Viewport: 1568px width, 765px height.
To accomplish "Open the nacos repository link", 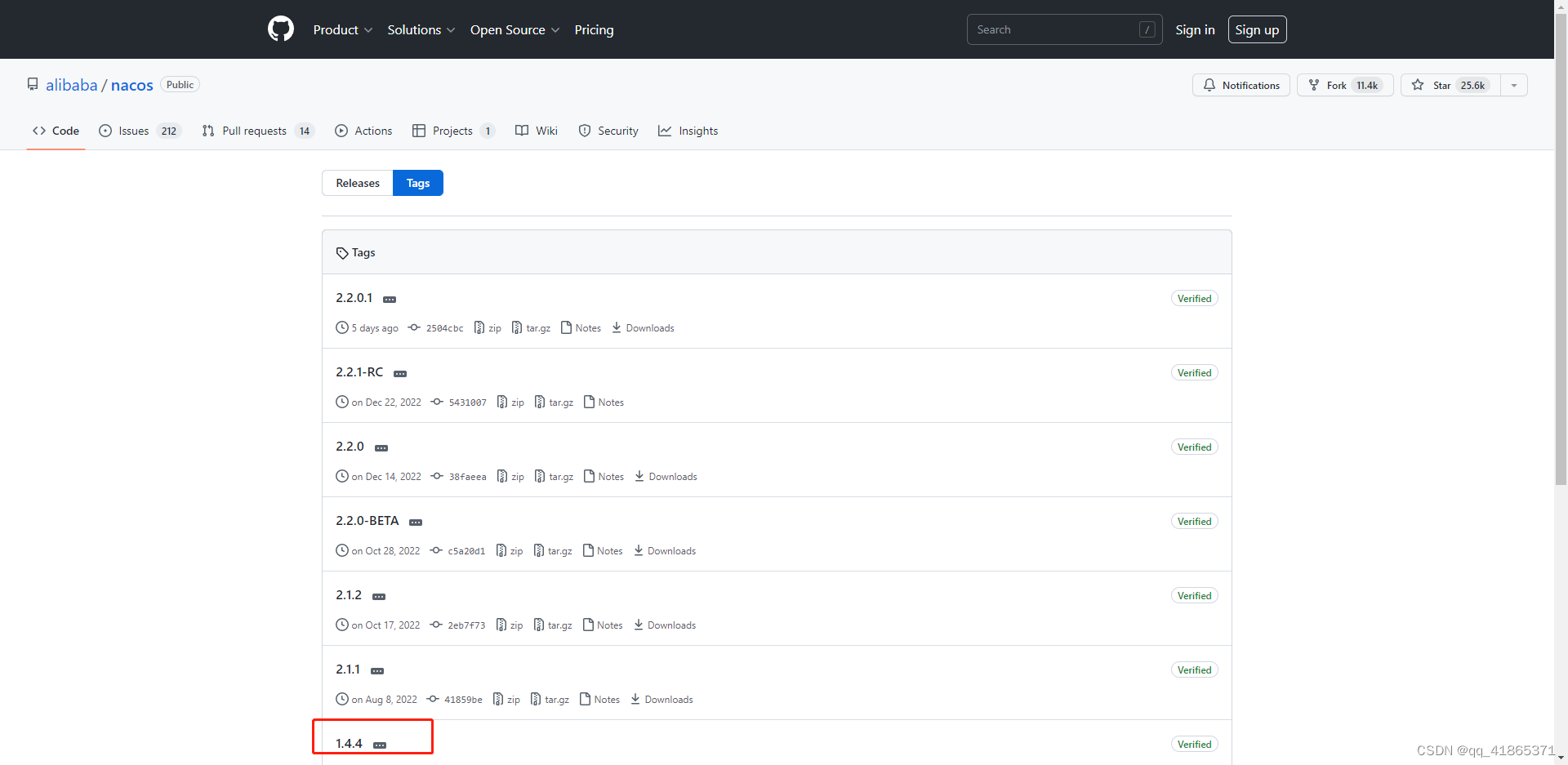I will point(132,85).
